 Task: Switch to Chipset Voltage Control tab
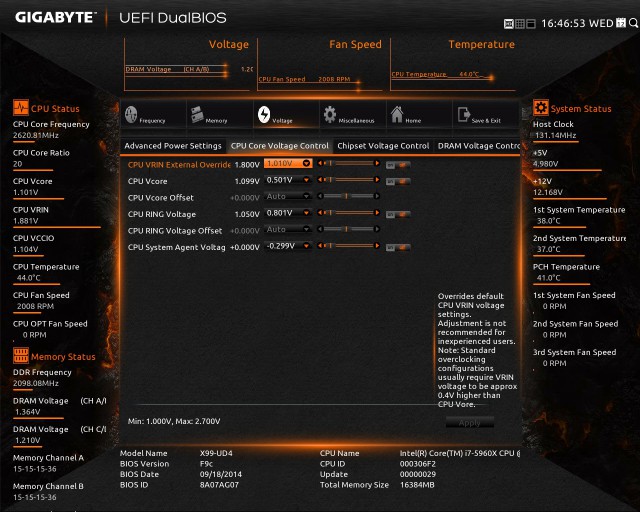[383, 146]
